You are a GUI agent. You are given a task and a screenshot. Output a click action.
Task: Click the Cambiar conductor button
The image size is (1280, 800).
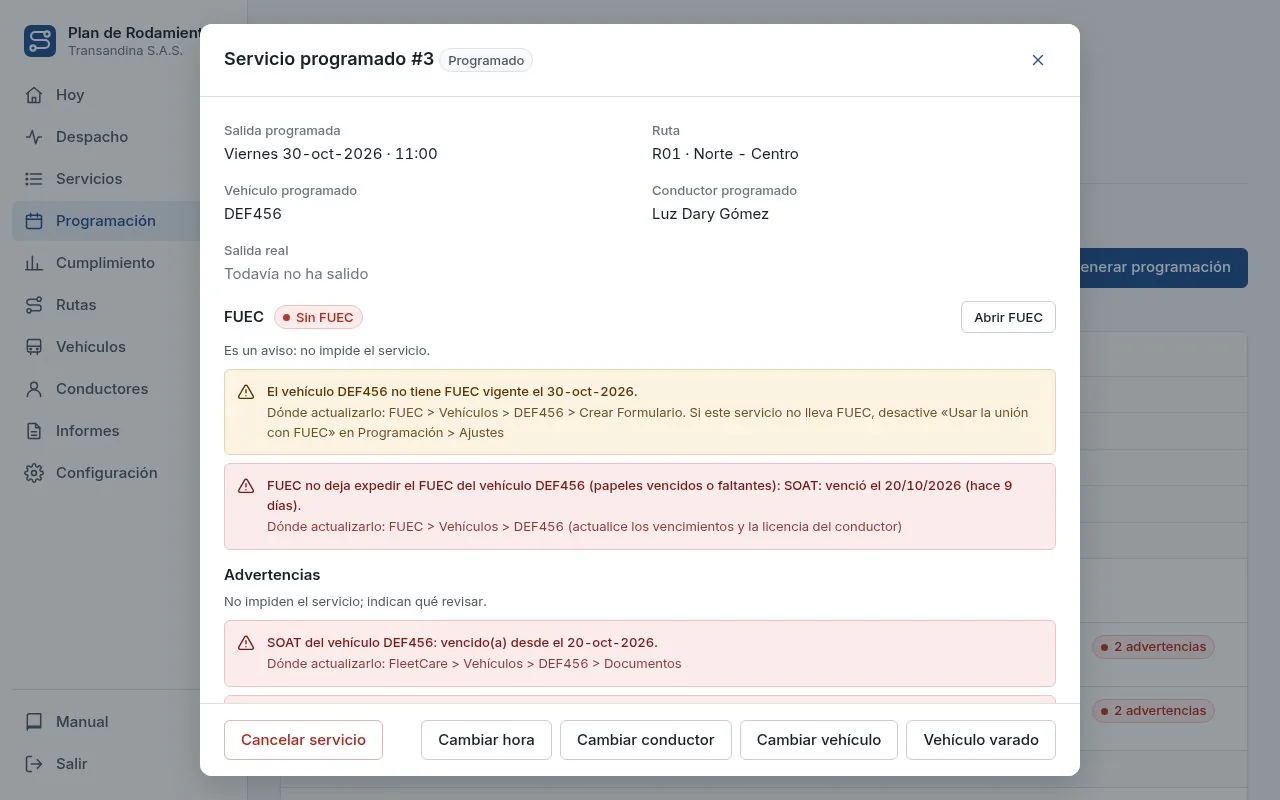tap(646, 740)
